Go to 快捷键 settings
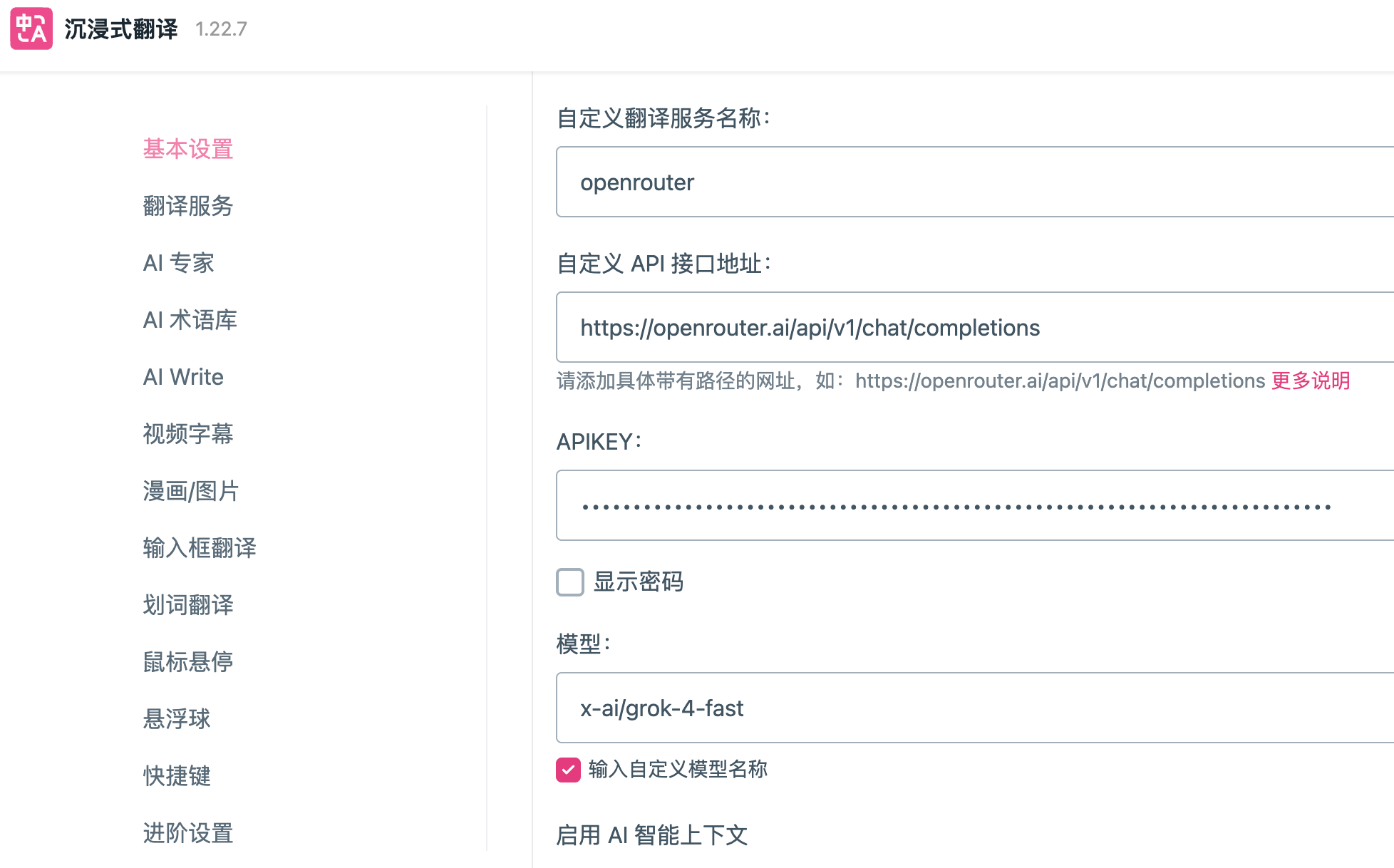This screenshot has height=868, width=1394. (177, 776)
